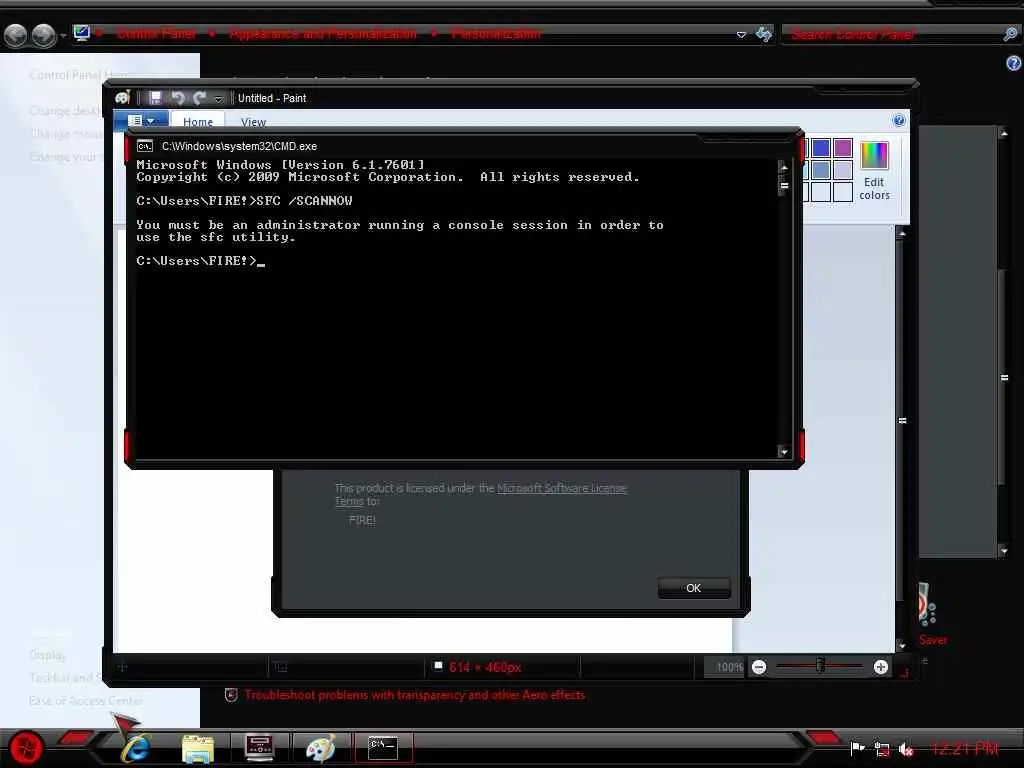Switch to Paint's Home tab
The height and width of the screenshot is (768, 1024).
[198, 121]
